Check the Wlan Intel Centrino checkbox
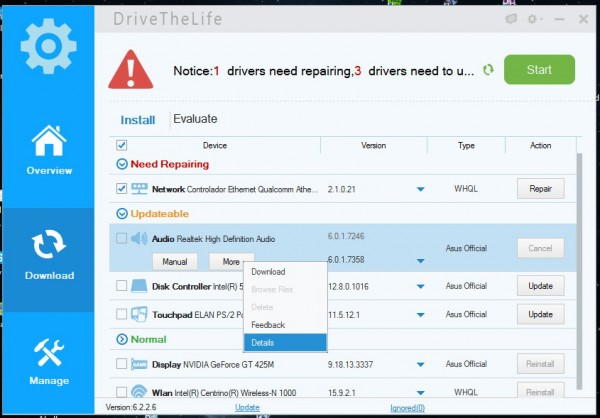The image size is (600, 418). pos(121,392)
